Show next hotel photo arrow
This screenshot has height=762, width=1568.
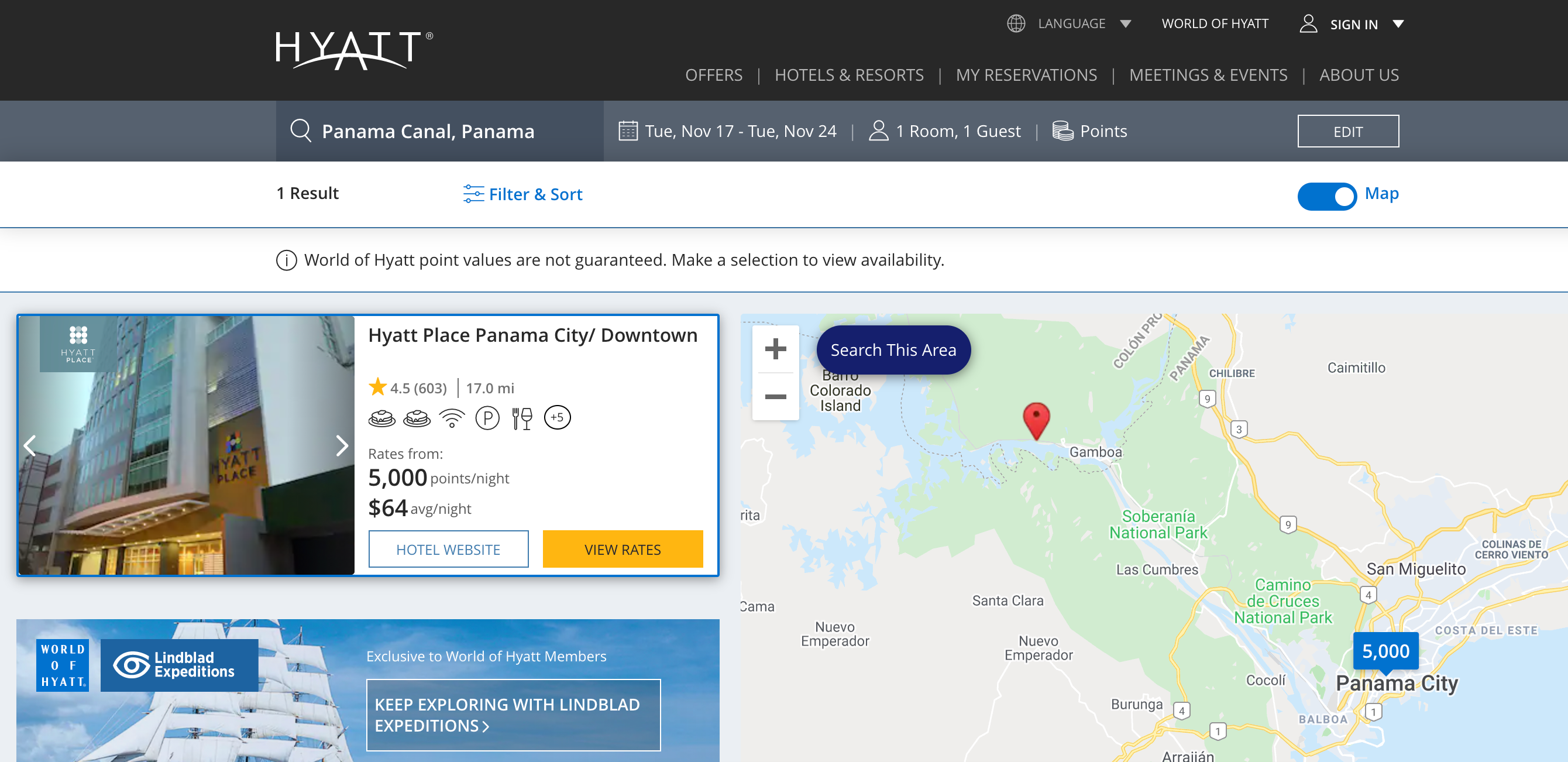click(342, 445)
